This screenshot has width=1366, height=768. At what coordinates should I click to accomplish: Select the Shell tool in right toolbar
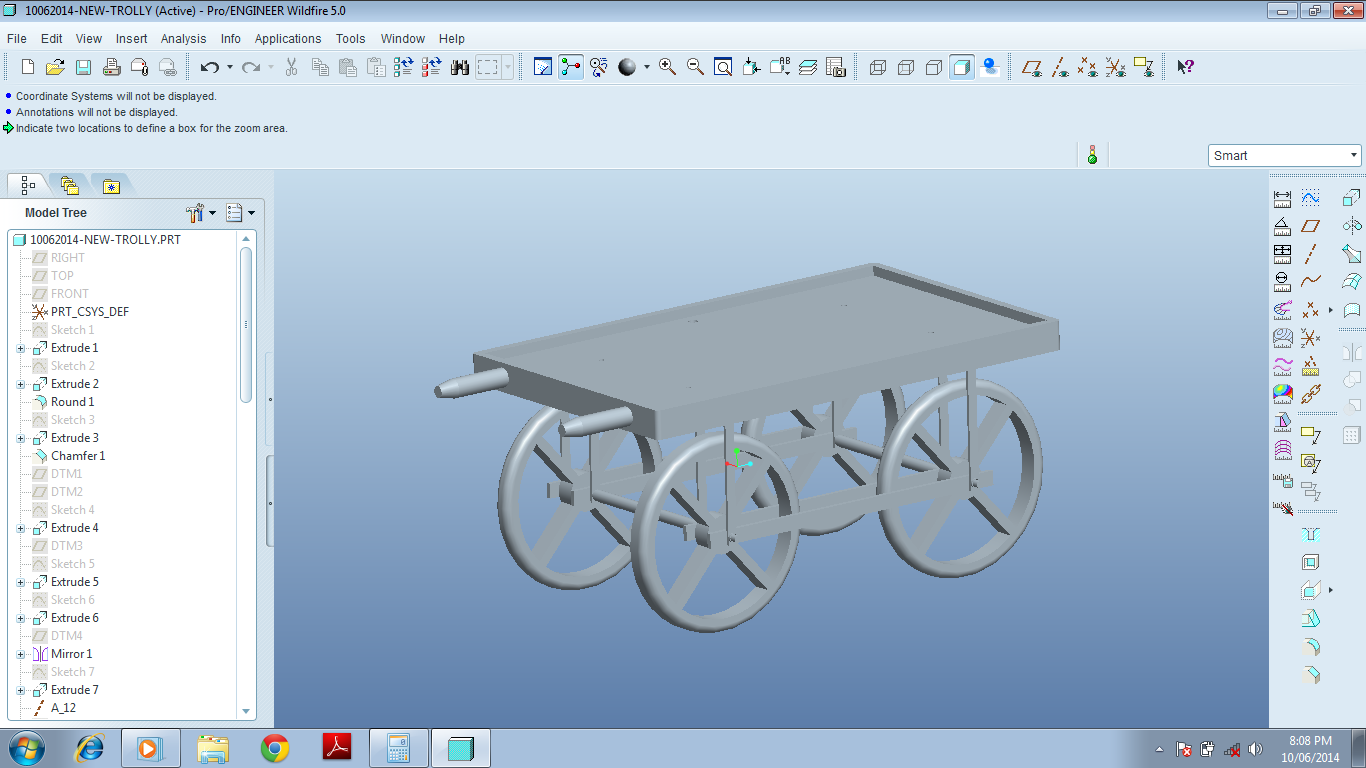[1310, 562]
